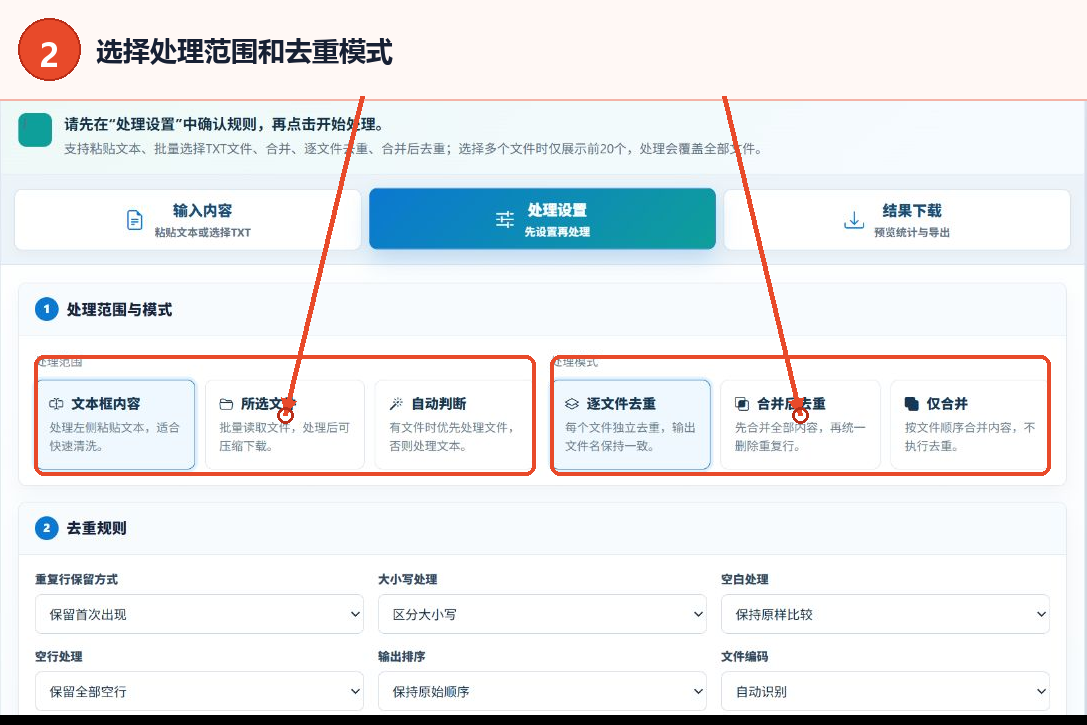Select the 文本框内容 scope option
This screenshot has height=725, width=1087.
pos(116,424)
